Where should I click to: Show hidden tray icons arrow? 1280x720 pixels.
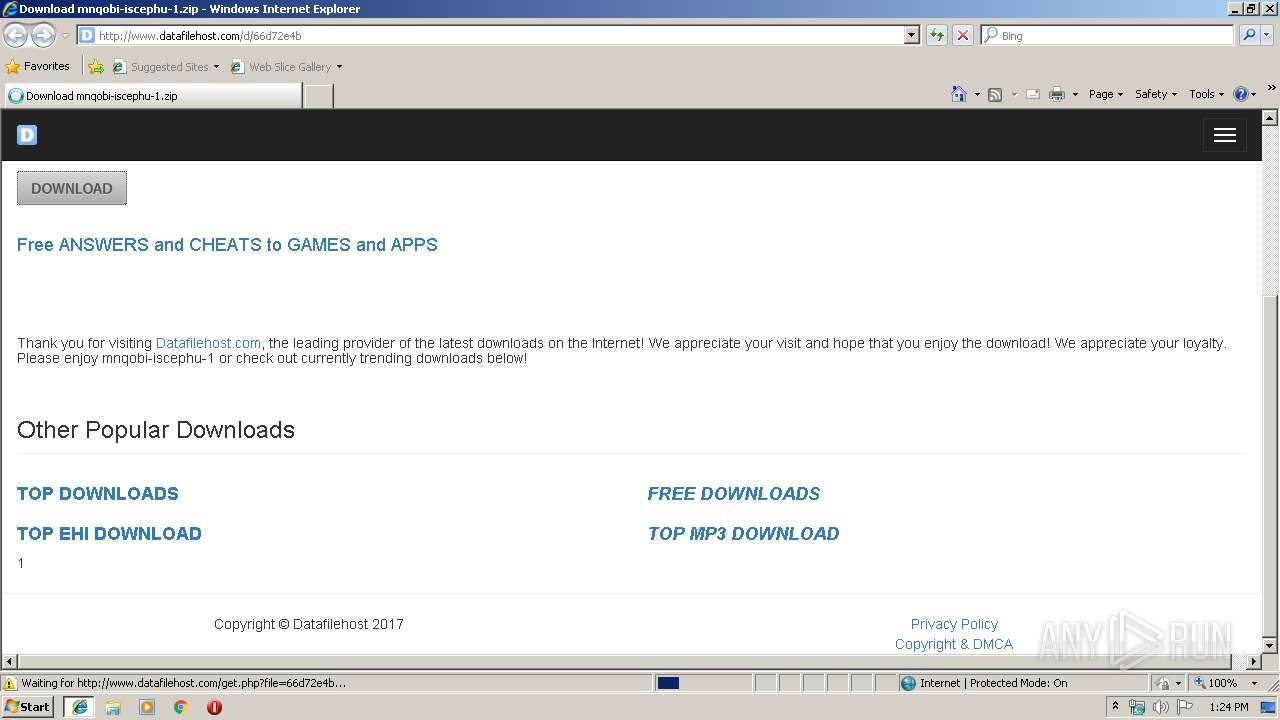[1115, 707]
